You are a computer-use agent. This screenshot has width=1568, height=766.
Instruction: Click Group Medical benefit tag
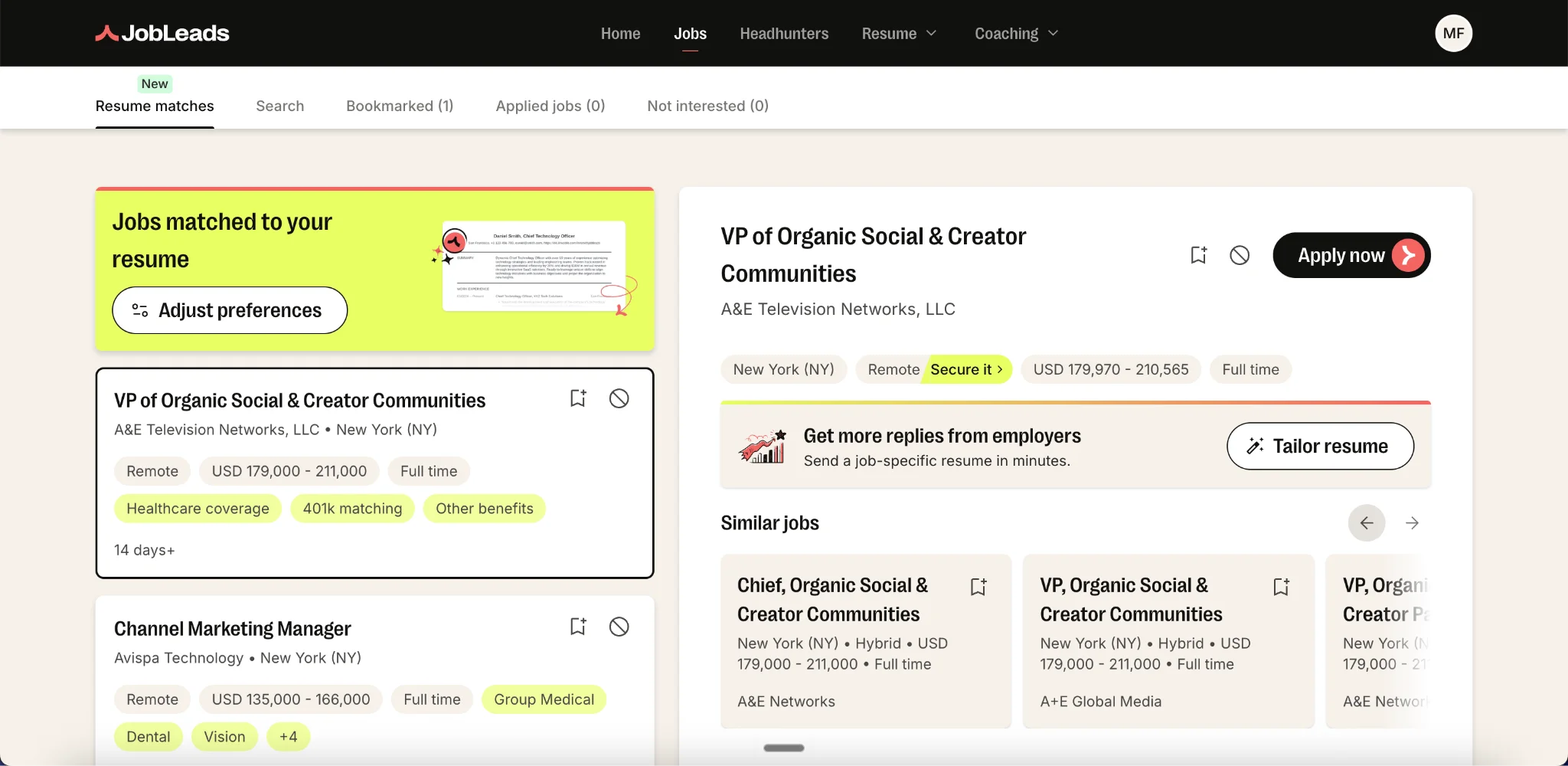544,699
